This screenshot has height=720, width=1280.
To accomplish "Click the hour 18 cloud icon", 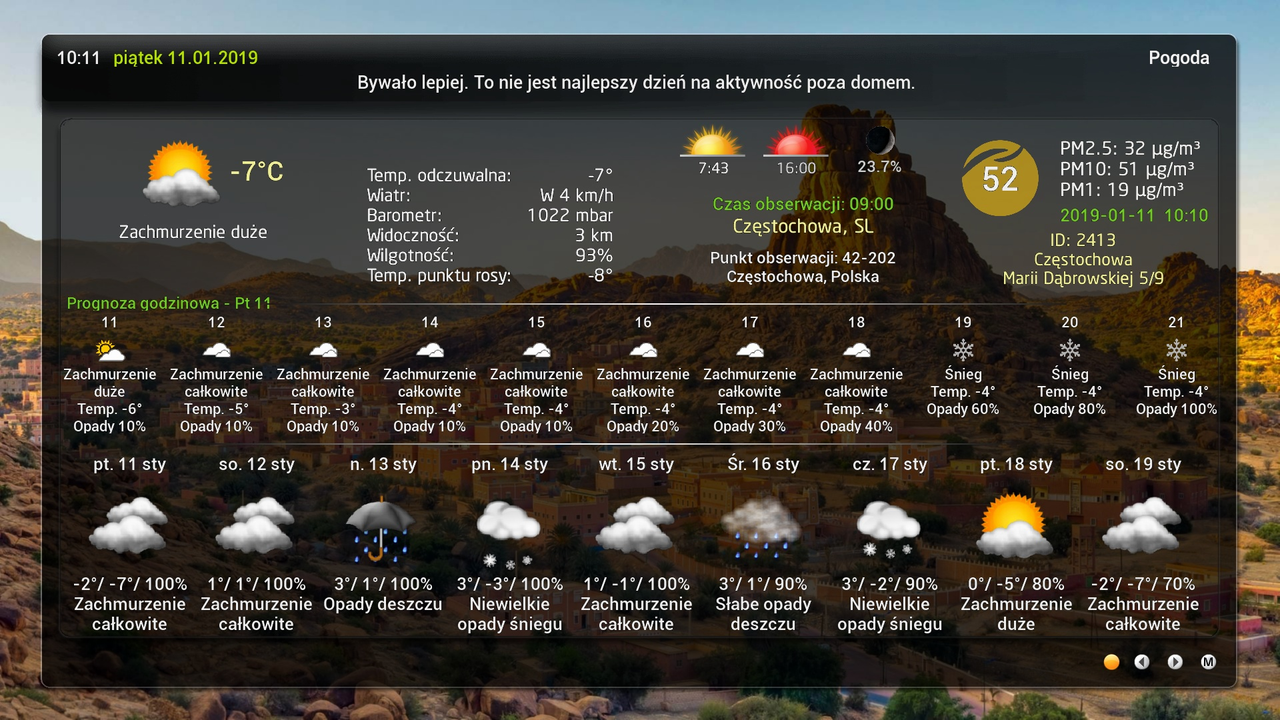I will click(856, 350).
